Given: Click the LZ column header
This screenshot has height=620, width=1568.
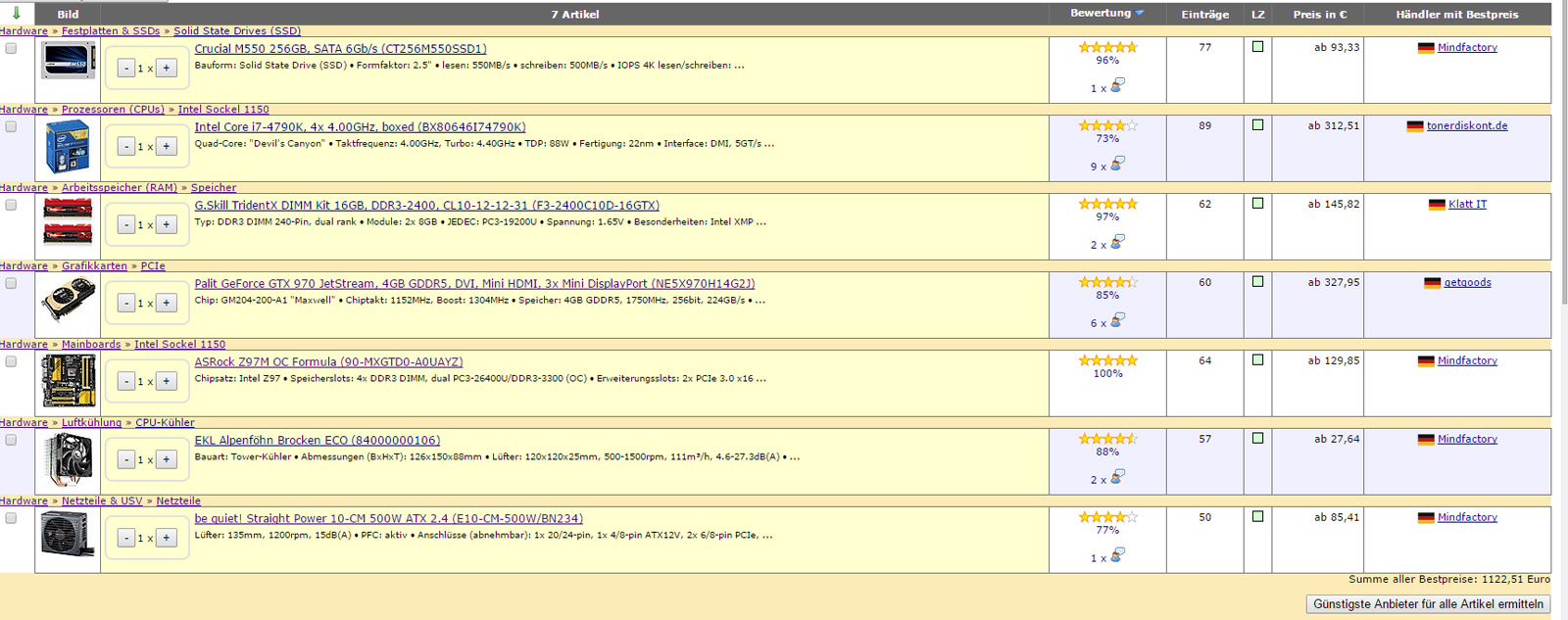Looking at the screenshot, I should 1258,15.
